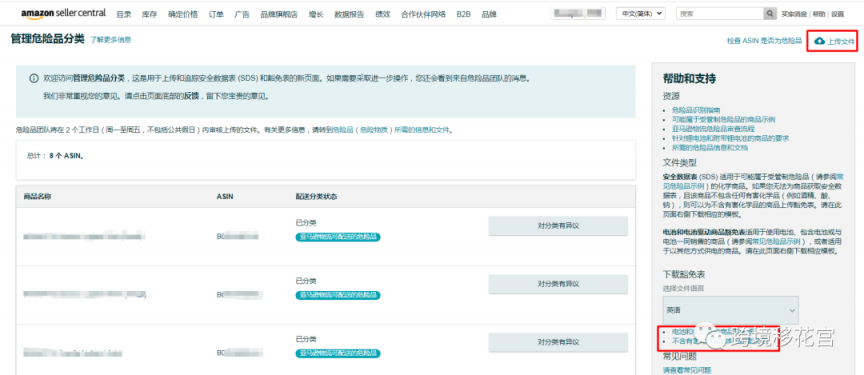This screenshot has width=864, height=375.
Task: Expand the 英语 file language dropdown
Action: point(730,310)
